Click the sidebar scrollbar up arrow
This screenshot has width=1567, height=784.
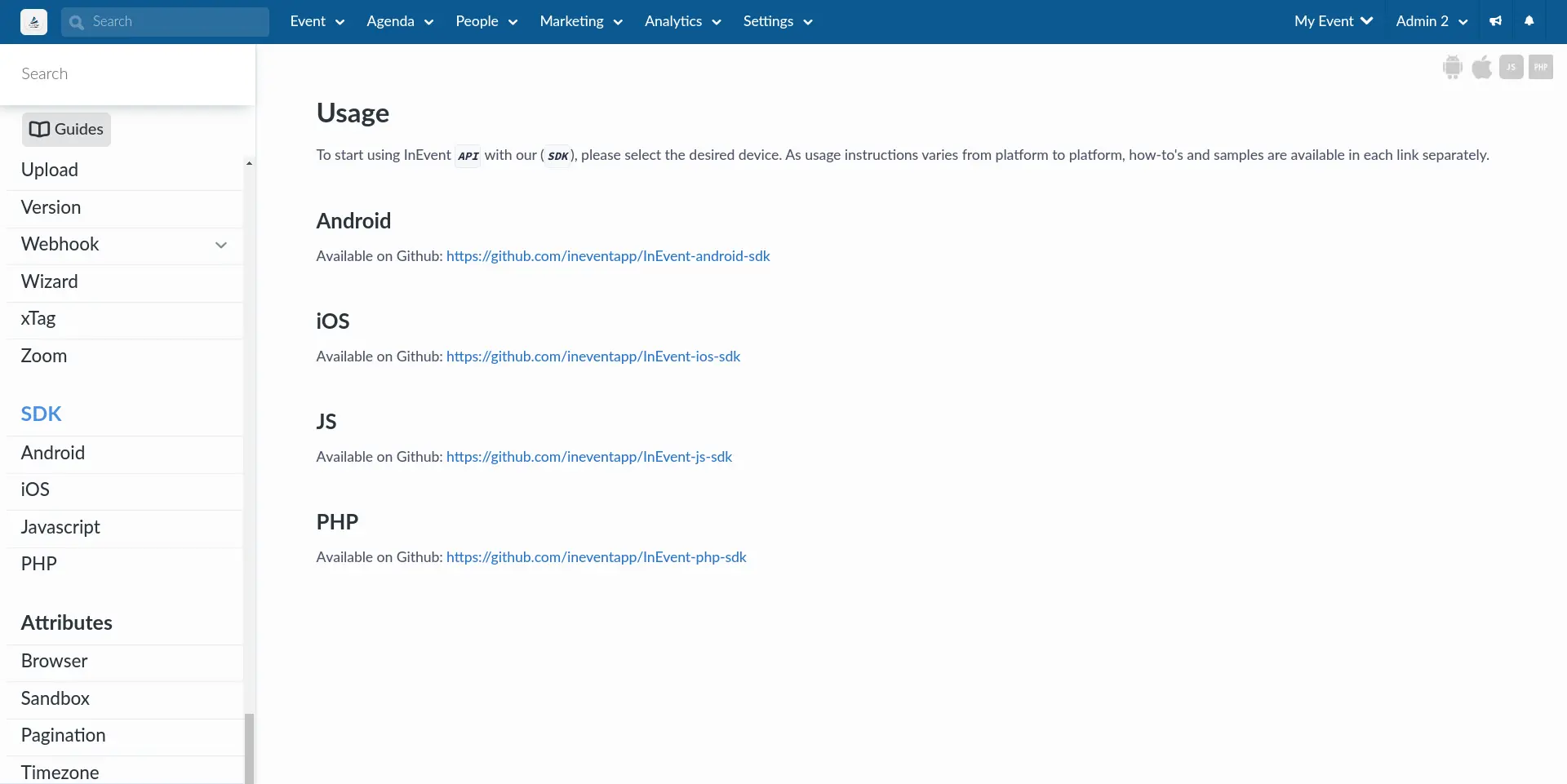click(x=249, y=163)
